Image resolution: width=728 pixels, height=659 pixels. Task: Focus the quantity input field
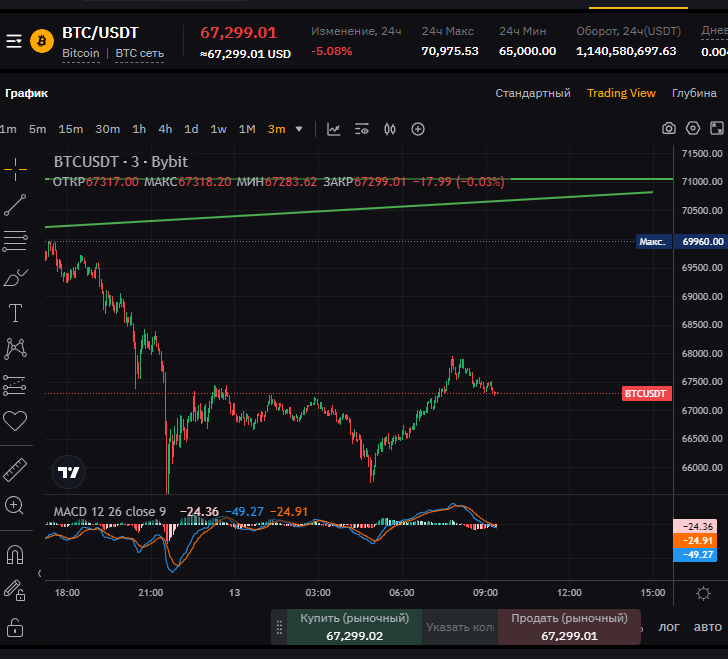click(460, 627)
